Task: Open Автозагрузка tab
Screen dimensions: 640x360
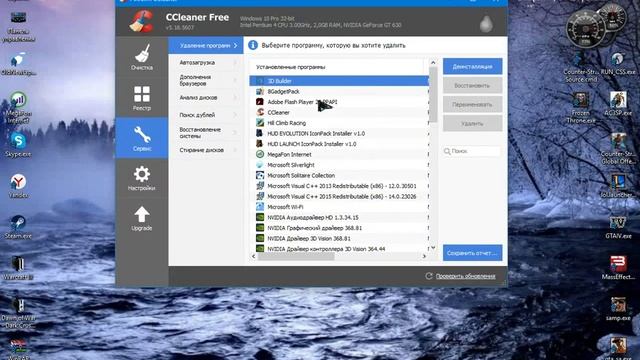Action: click(x=206, y=63)
